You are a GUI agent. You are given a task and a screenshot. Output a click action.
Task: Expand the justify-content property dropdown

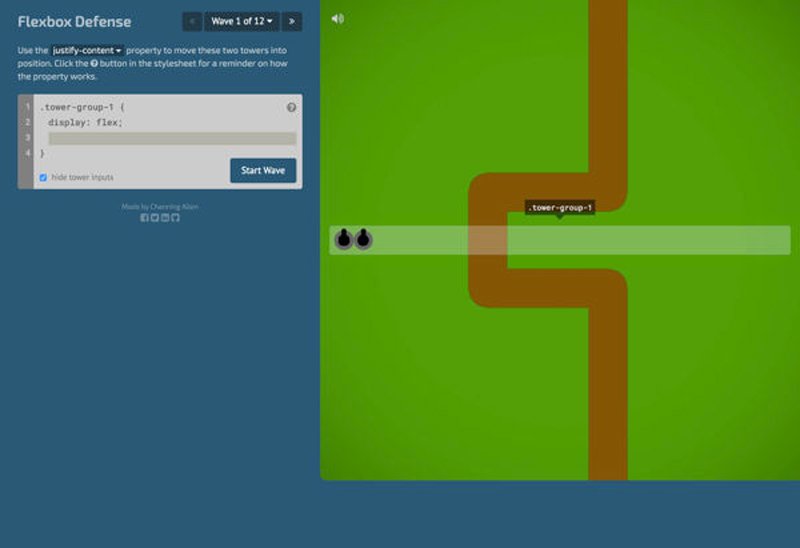pyautogui.click(x=87, y=51)
